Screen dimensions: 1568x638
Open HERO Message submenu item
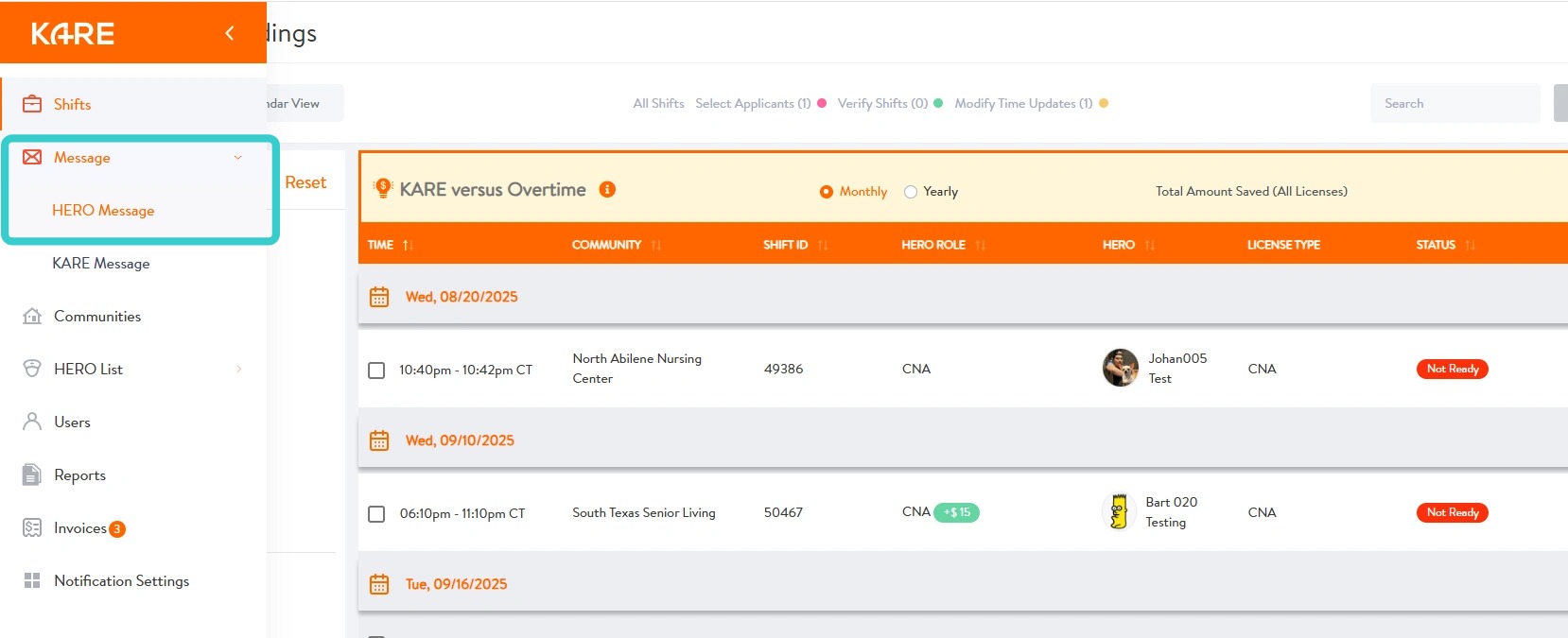[103, 210]
